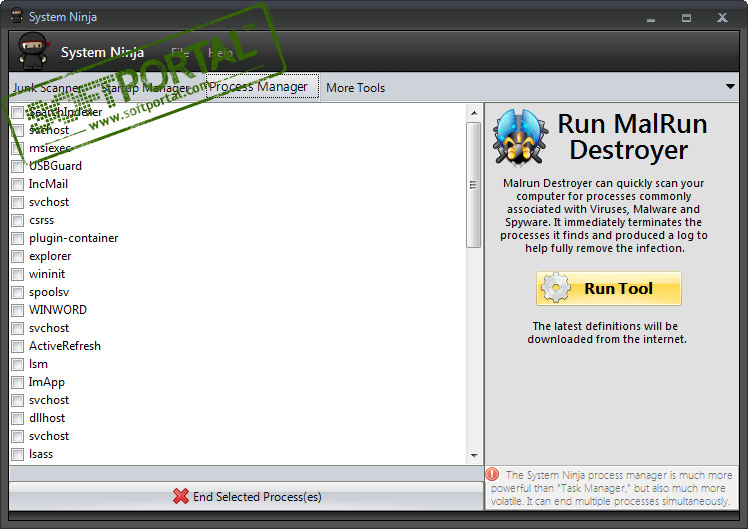This screenshot has width=748, height=529.
Task: Switch to the Startup Manager tab
Action: point(145,88)
